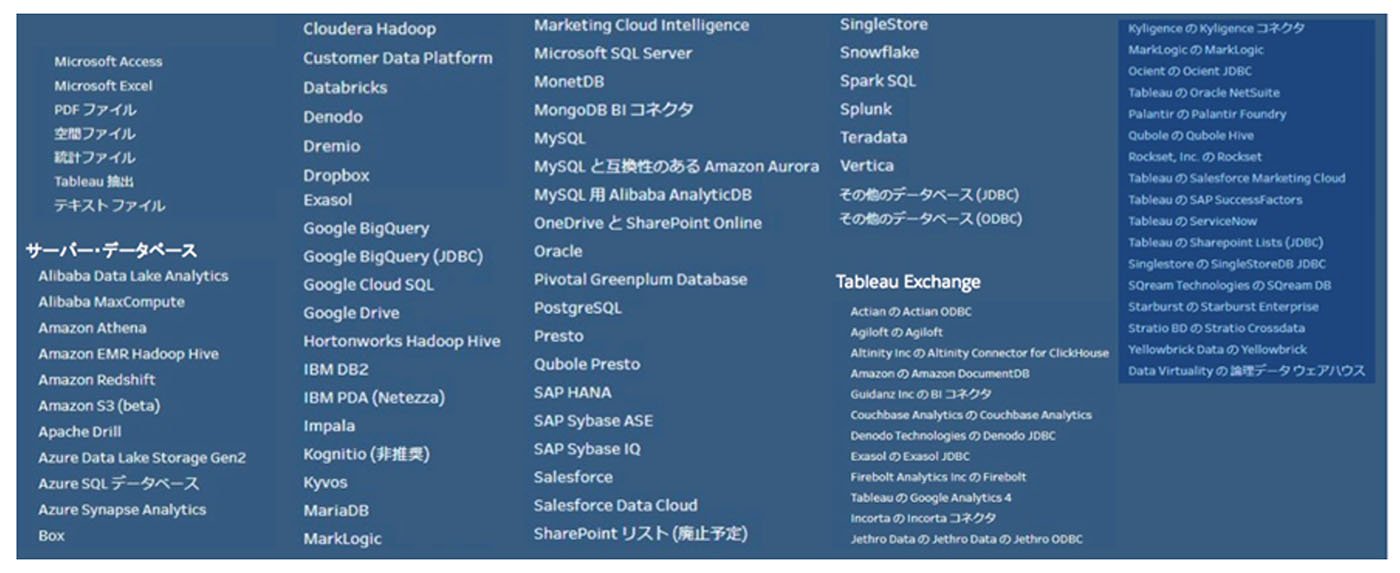
Task: Choose Tableau の ServiceNow connector
Action: [x=1193, y=221]
